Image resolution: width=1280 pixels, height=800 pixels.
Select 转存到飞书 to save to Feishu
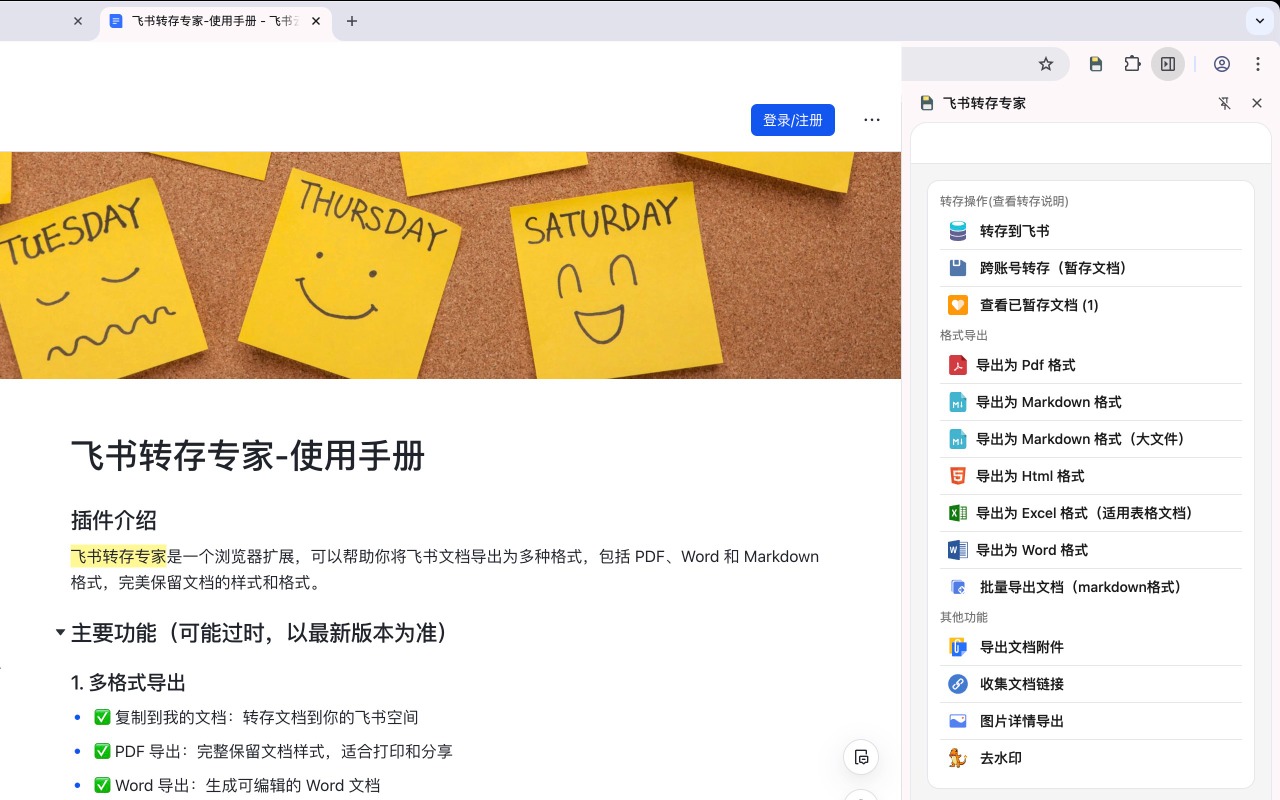coord(1014,230)
